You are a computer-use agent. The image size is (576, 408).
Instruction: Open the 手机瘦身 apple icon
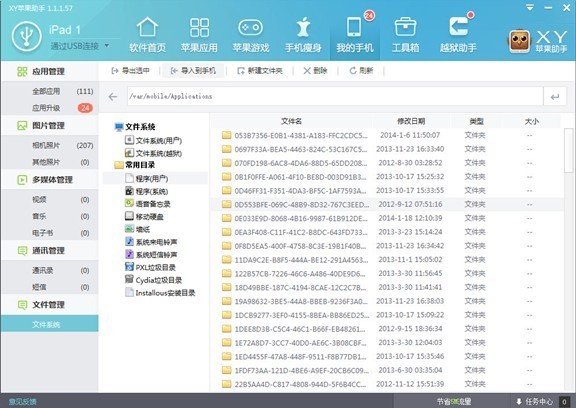[x=303, y=28]
